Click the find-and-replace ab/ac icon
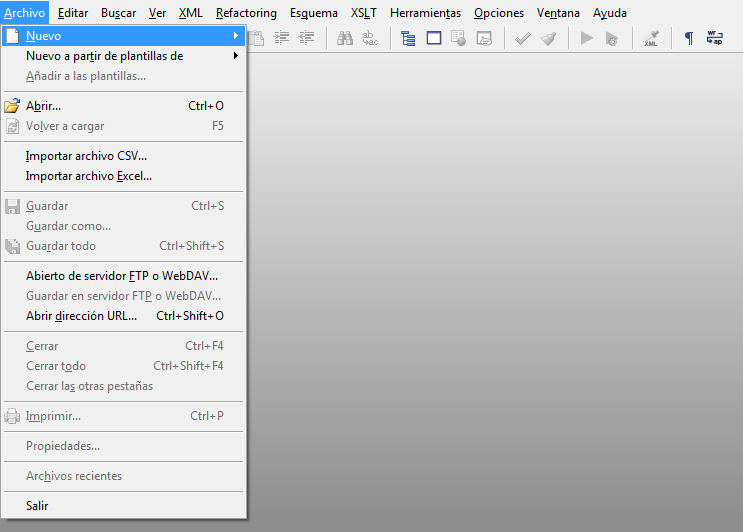The height and width of the screenshot is (532, 743). click(x=370, y=38)
